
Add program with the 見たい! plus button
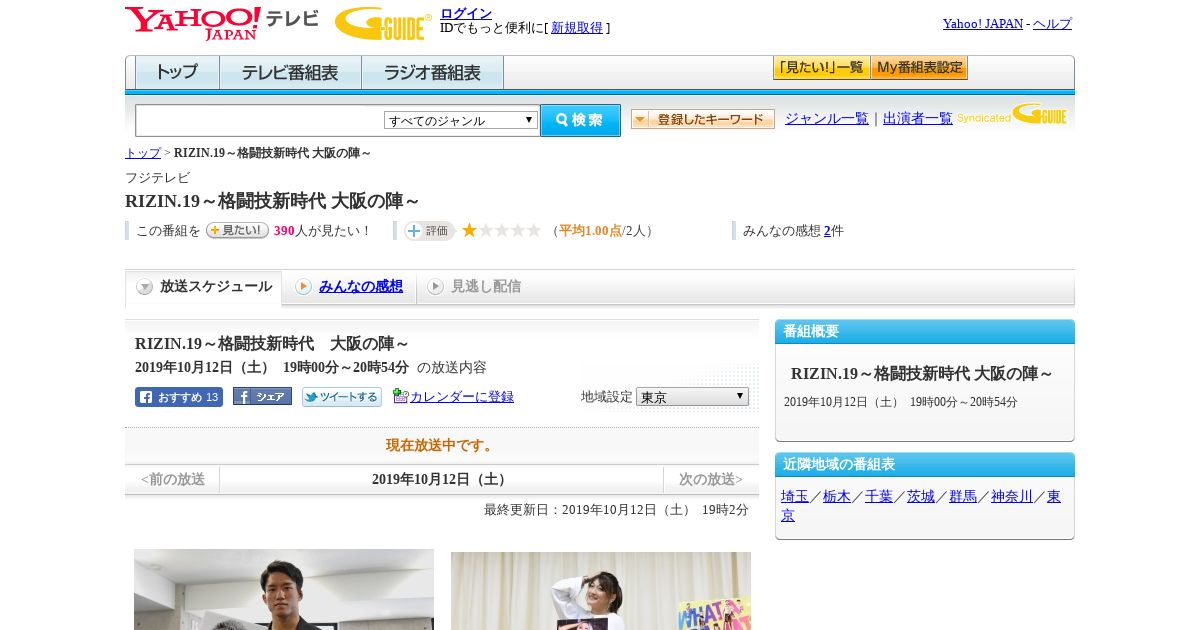click(x=237, y=230)
